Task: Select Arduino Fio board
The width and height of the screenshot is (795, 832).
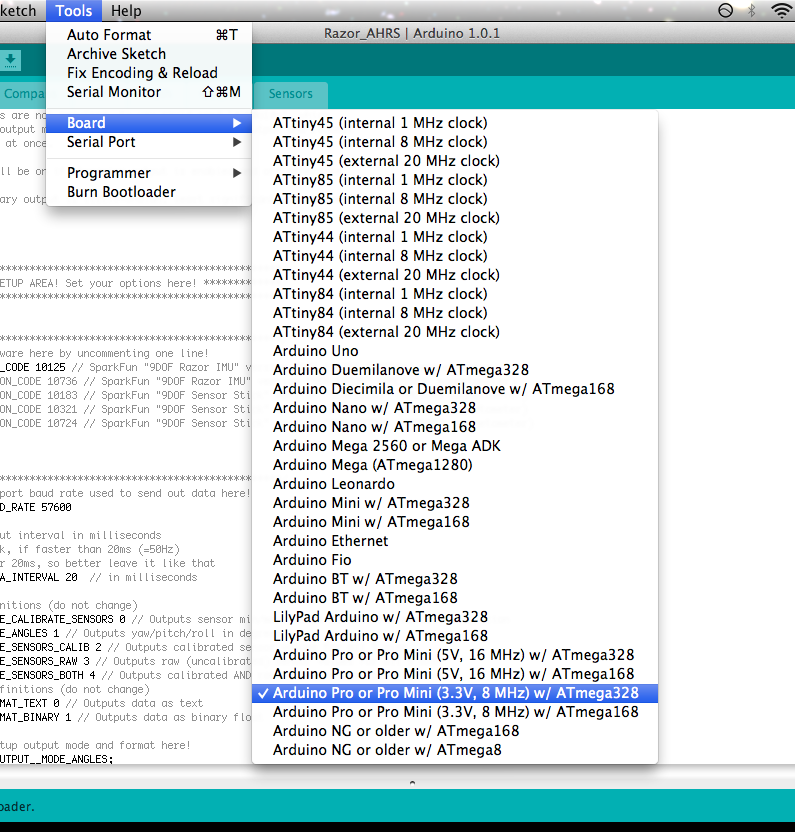Action: [x=455, y=560]
